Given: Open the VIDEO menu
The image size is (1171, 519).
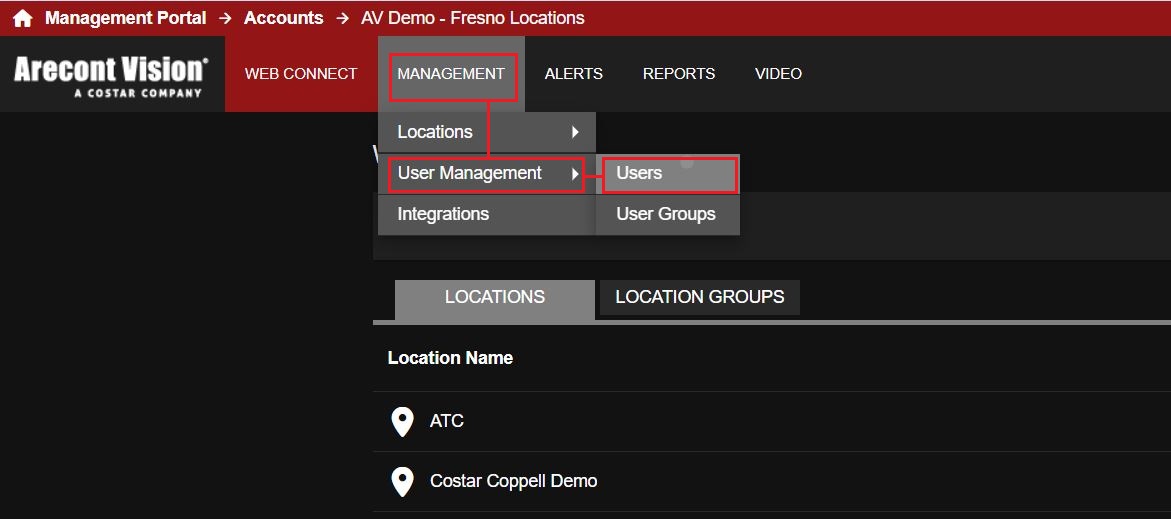Looking at the screenshot, I should (x=778, y=74).
